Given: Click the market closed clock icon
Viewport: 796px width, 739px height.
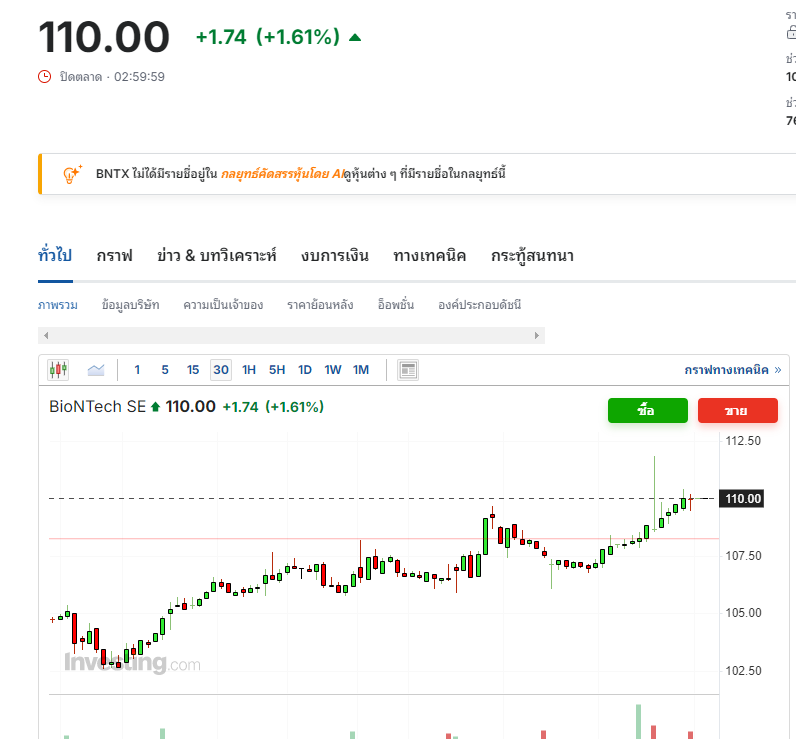Looking at the screenshot, I should (x=45, y=77).
